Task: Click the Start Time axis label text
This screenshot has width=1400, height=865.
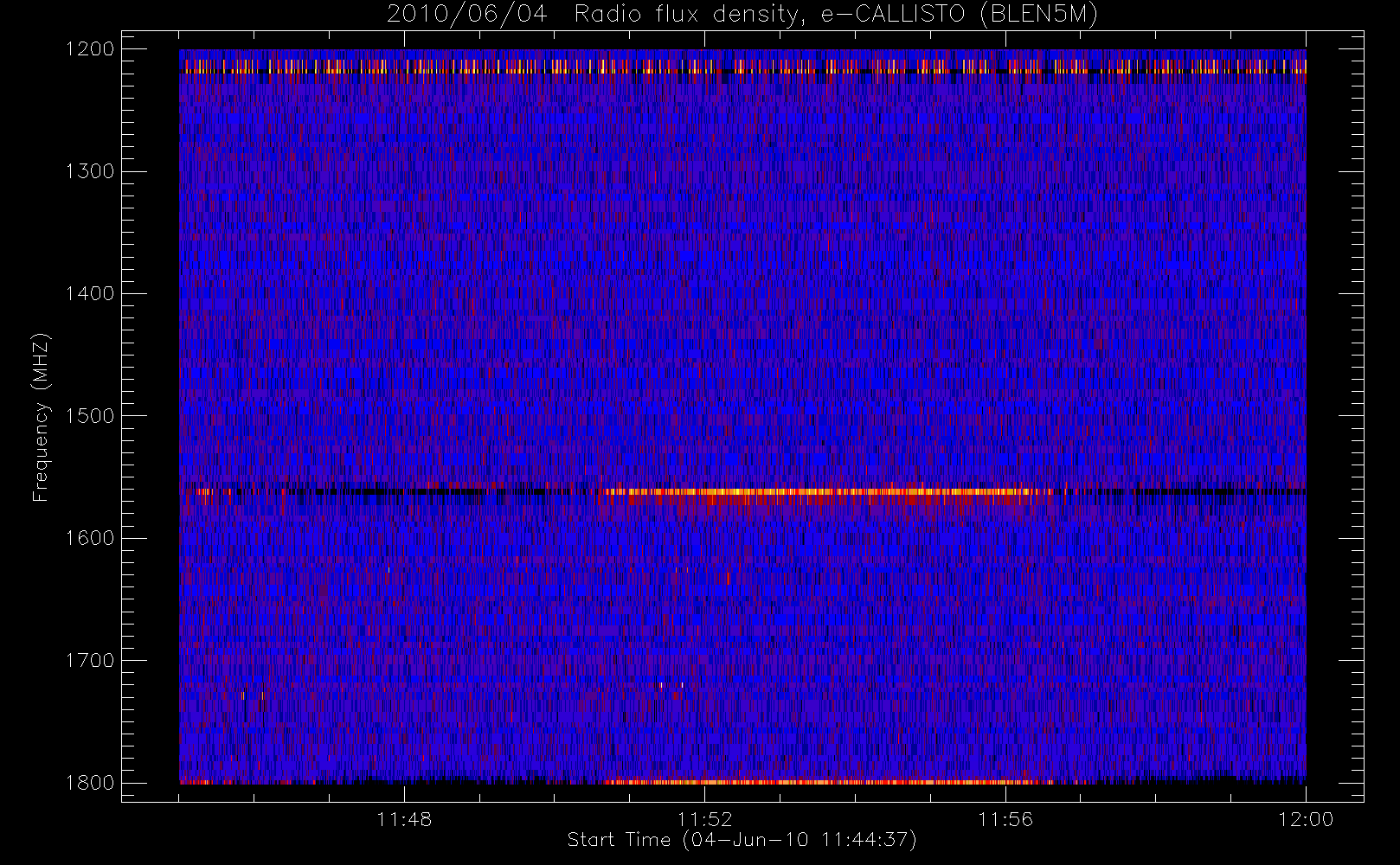Action: click(742, 840)
